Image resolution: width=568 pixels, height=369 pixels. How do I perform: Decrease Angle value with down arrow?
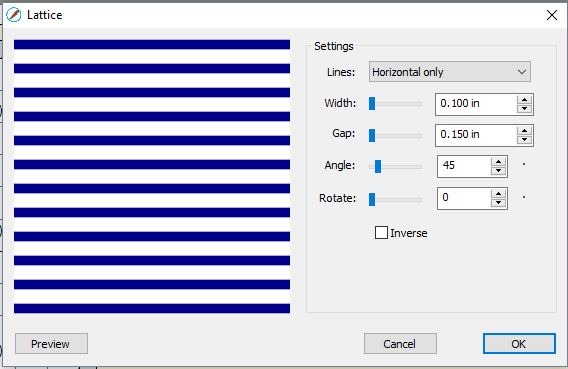click(498, 171)
